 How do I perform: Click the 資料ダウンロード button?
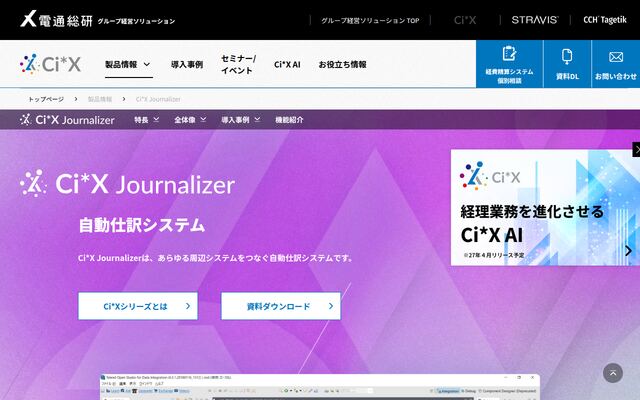[x=281, y=306]
